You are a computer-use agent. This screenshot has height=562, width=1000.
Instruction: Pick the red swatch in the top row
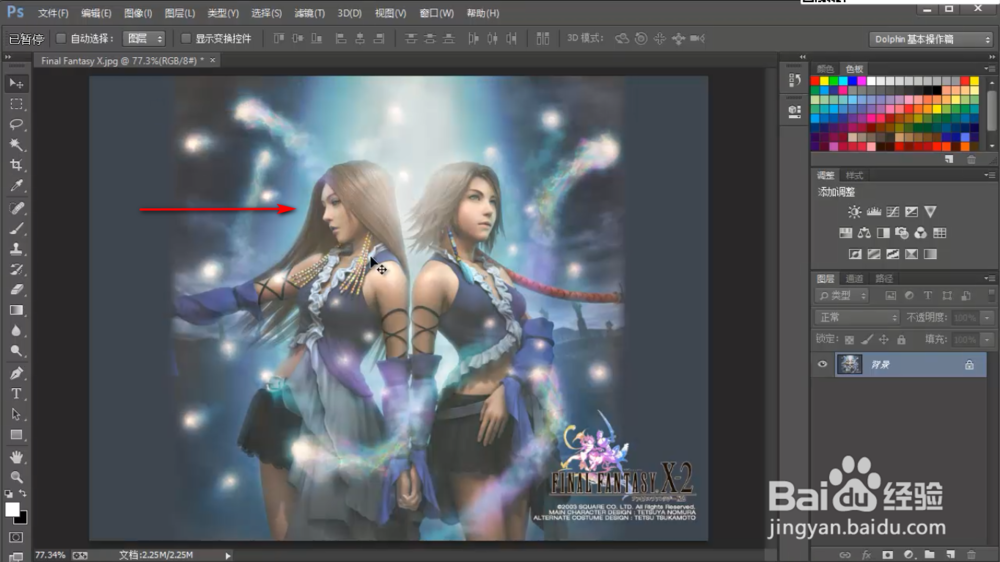(x=814, y=81)
